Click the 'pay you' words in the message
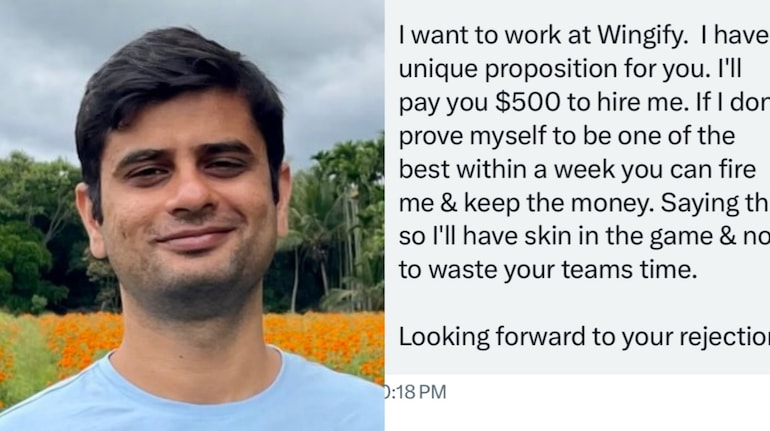This screenshot has height=431, width=770. (x=443, y=103)
